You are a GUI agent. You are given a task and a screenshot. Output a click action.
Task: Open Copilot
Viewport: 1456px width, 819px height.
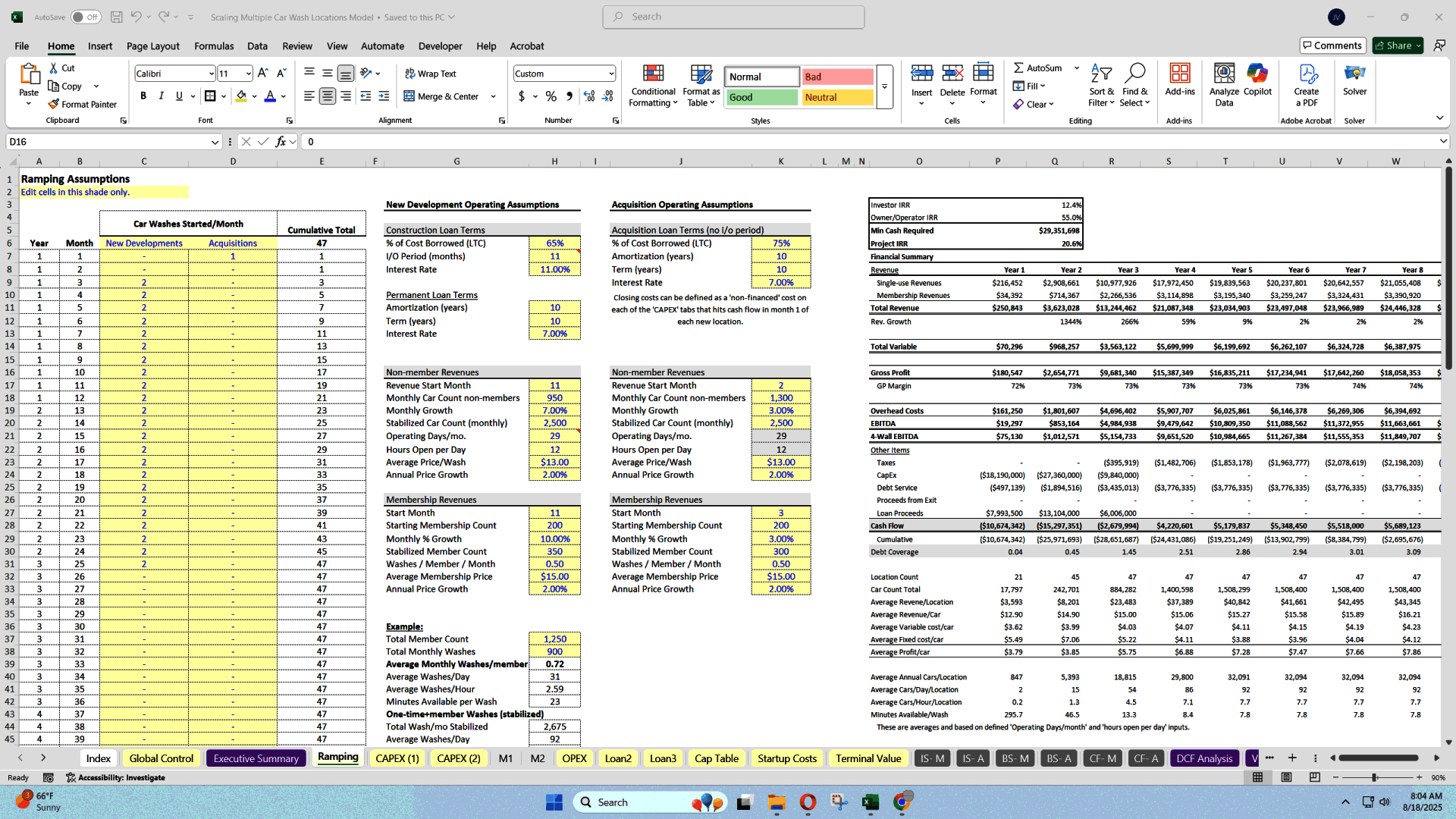(x=1257, y=80)
